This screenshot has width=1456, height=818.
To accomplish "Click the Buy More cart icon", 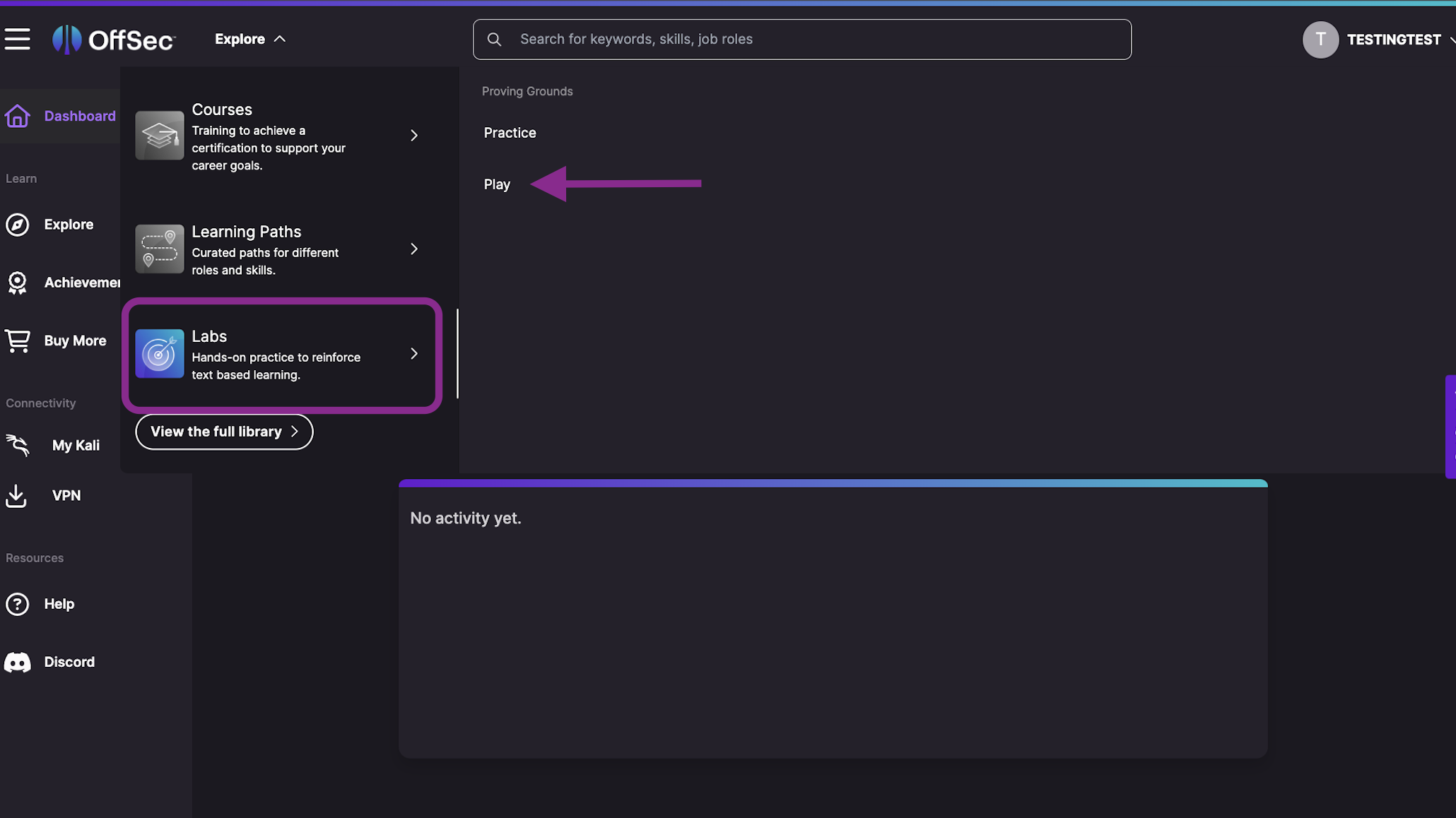I will [18, 340].
